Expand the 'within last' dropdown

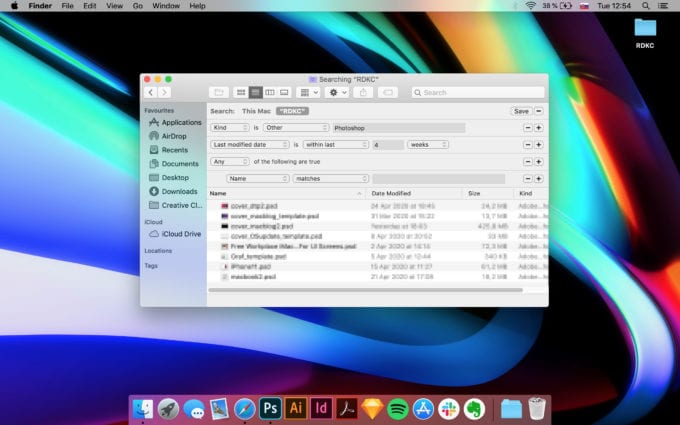click(x=336, y=145)
